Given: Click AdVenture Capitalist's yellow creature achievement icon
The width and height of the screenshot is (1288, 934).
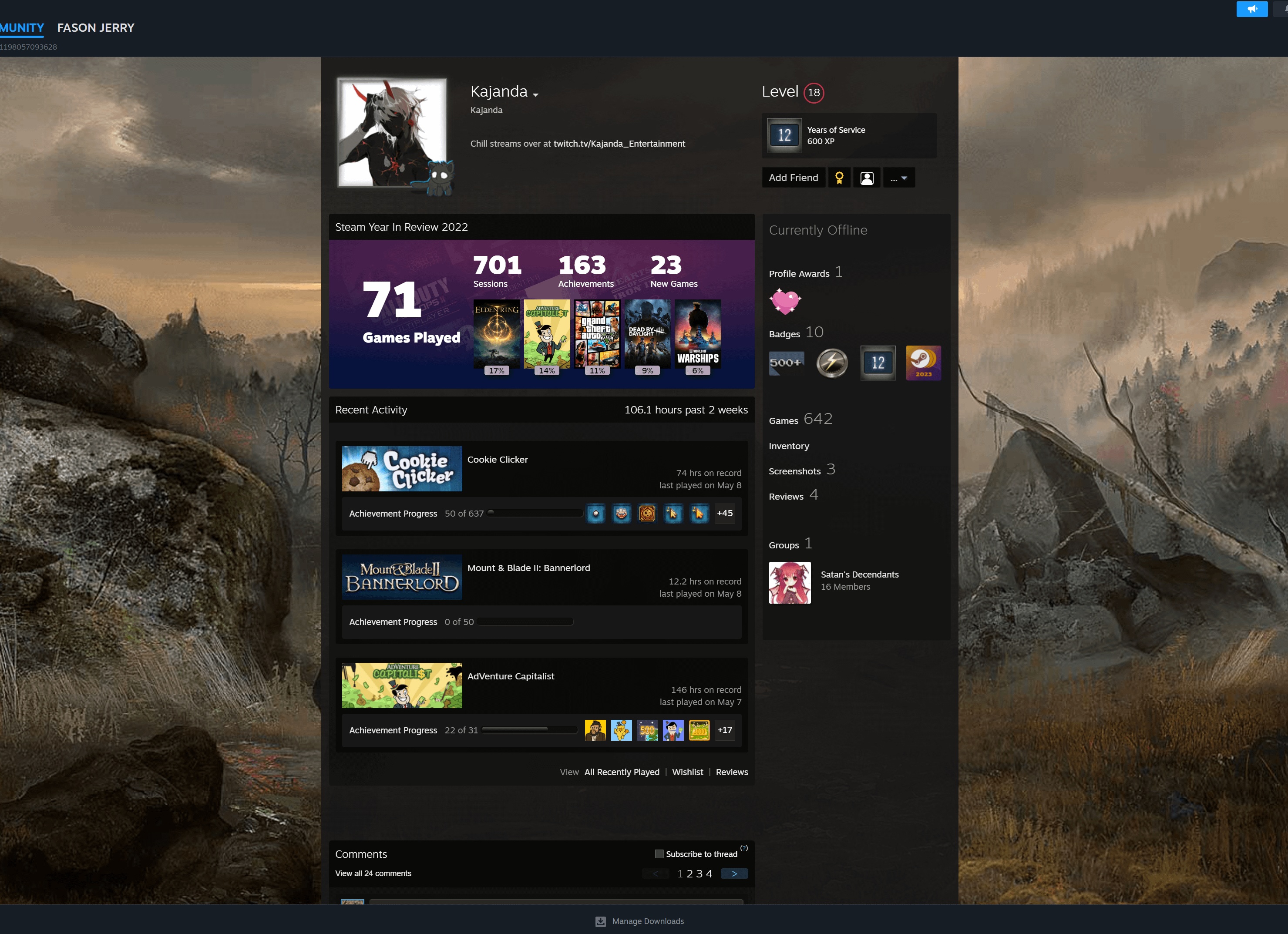Looking at the screenshot, I should pyautogui.click(x=621, y=730).
